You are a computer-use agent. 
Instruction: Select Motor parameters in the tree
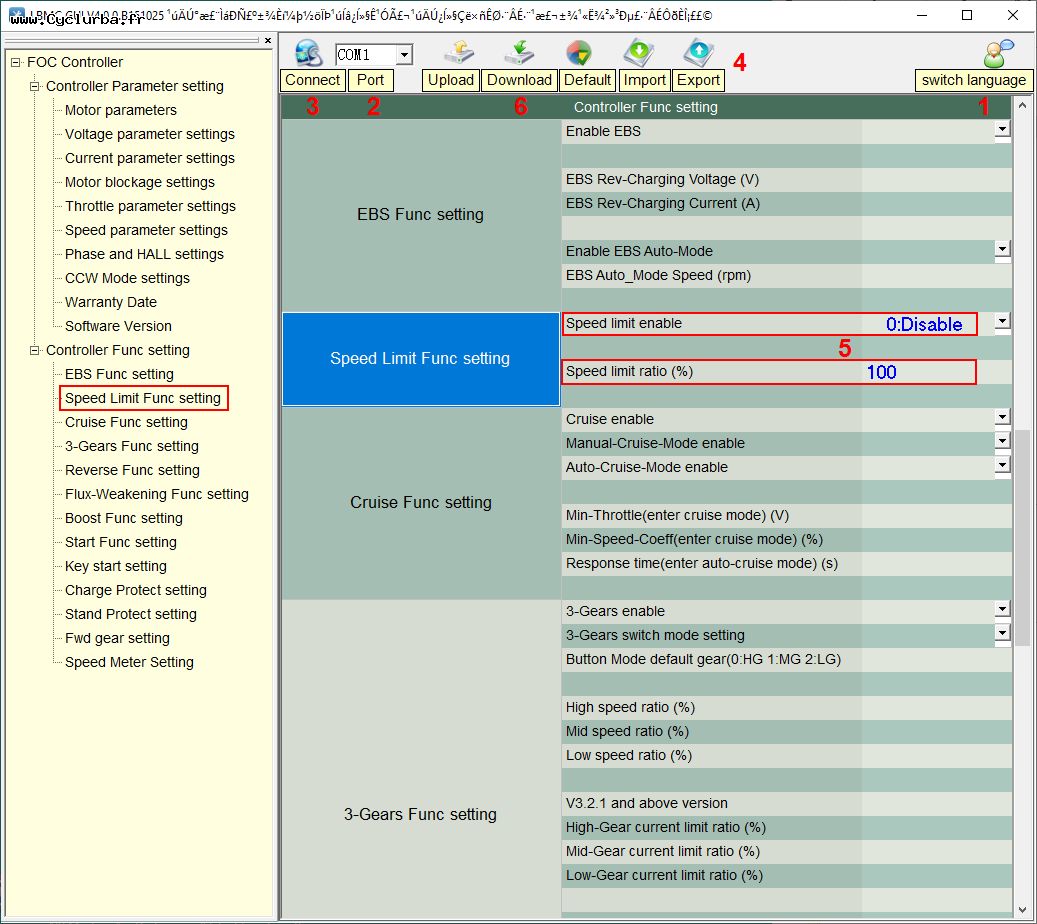click(x=120, y=110)
